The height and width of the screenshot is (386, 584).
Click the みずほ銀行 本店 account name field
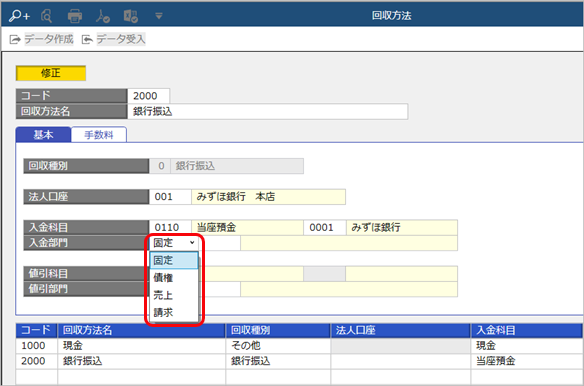pos(269,197)
